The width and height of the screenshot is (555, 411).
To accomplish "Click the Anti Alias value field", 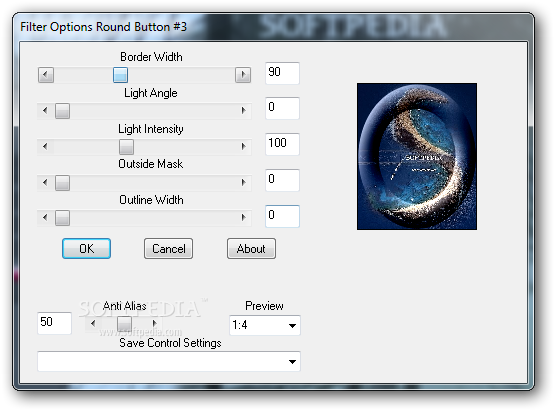I will click(x=55, y=323).
